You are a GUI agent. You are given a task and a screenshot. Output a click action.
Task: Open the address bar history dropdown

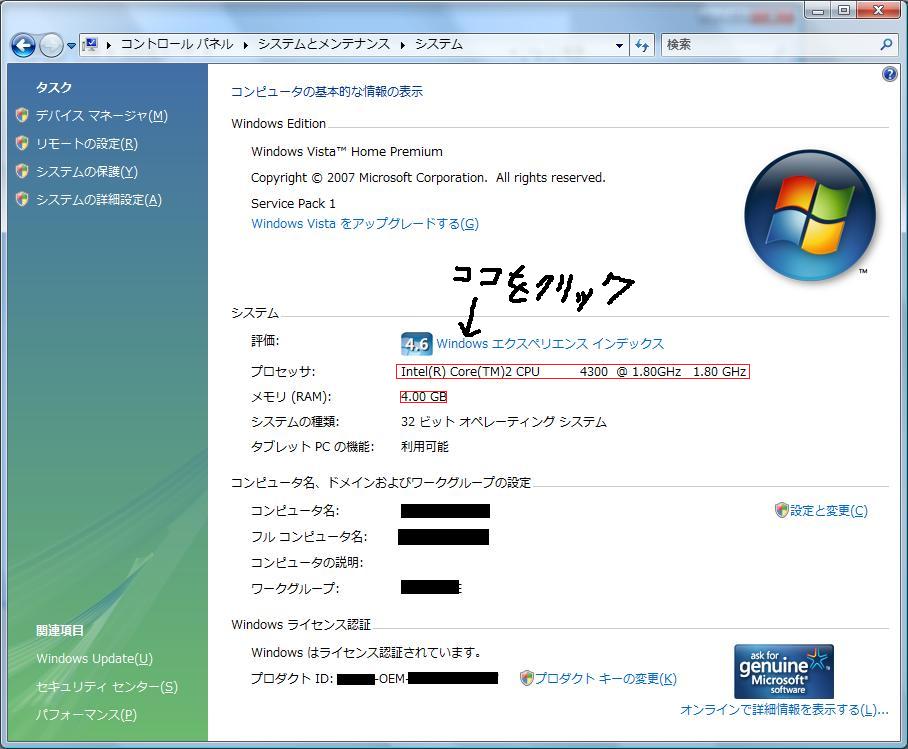tap(619, 45)
